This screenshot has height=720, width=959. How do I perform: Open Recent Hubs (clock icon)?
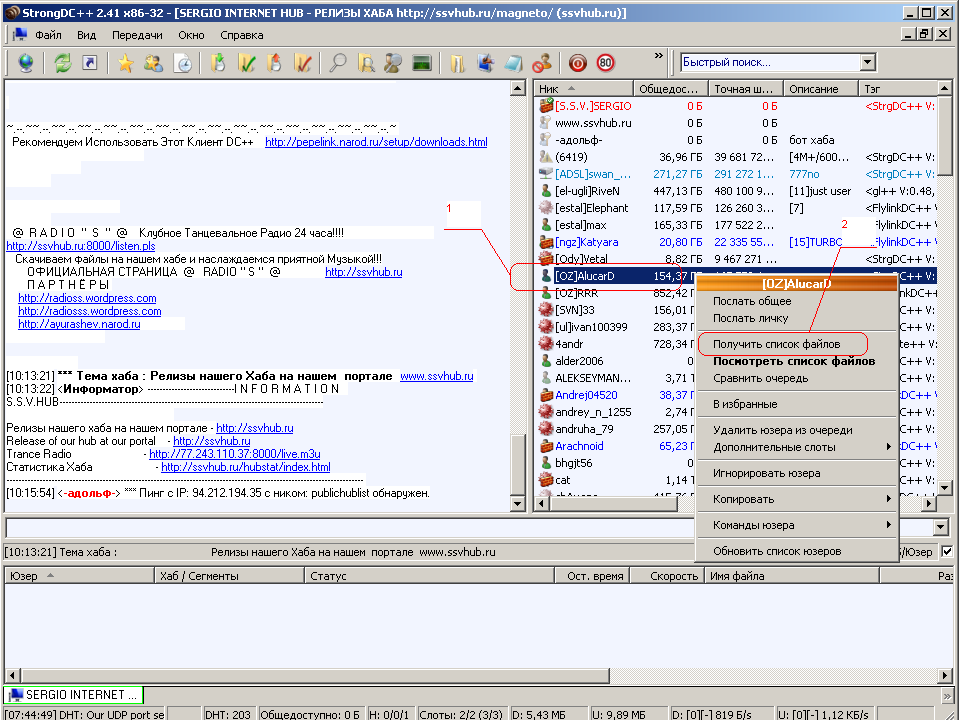click(182, 63)
